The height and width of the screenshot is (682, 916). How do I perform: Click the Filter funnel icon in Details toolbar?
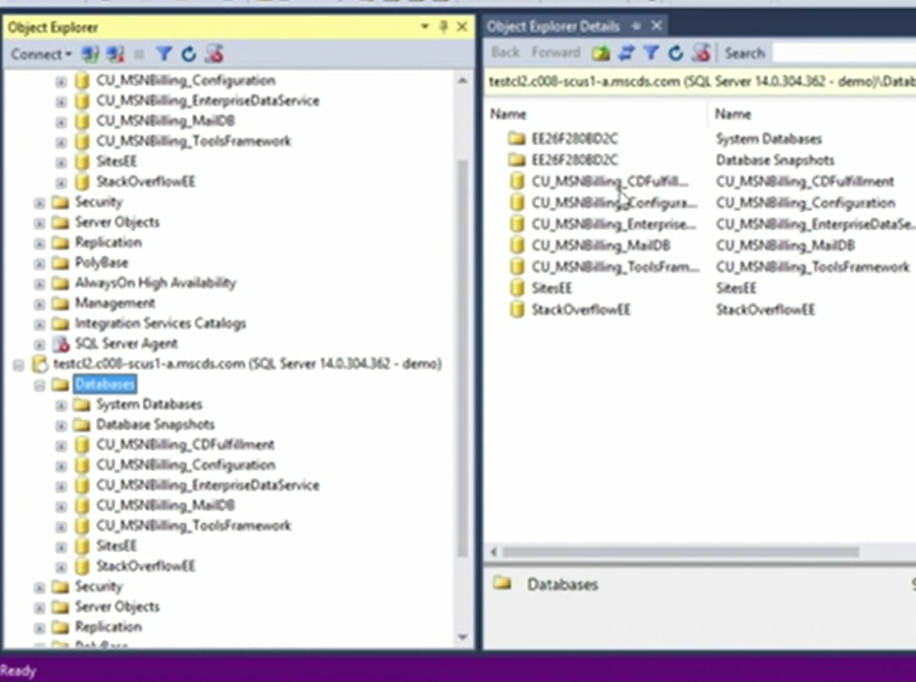coord(651,53)
